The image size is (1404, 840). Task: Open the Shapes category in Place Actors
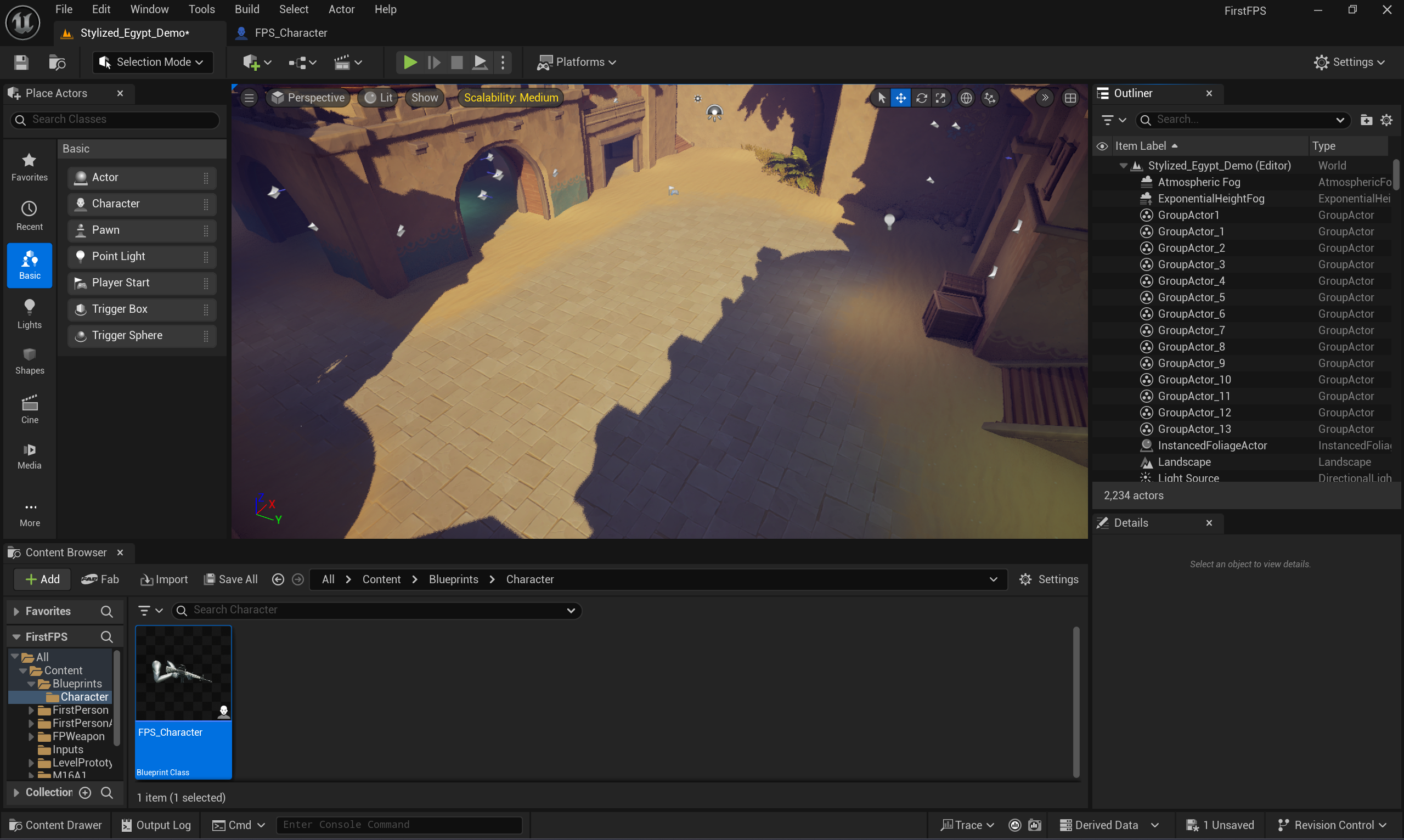click(30, 361)
